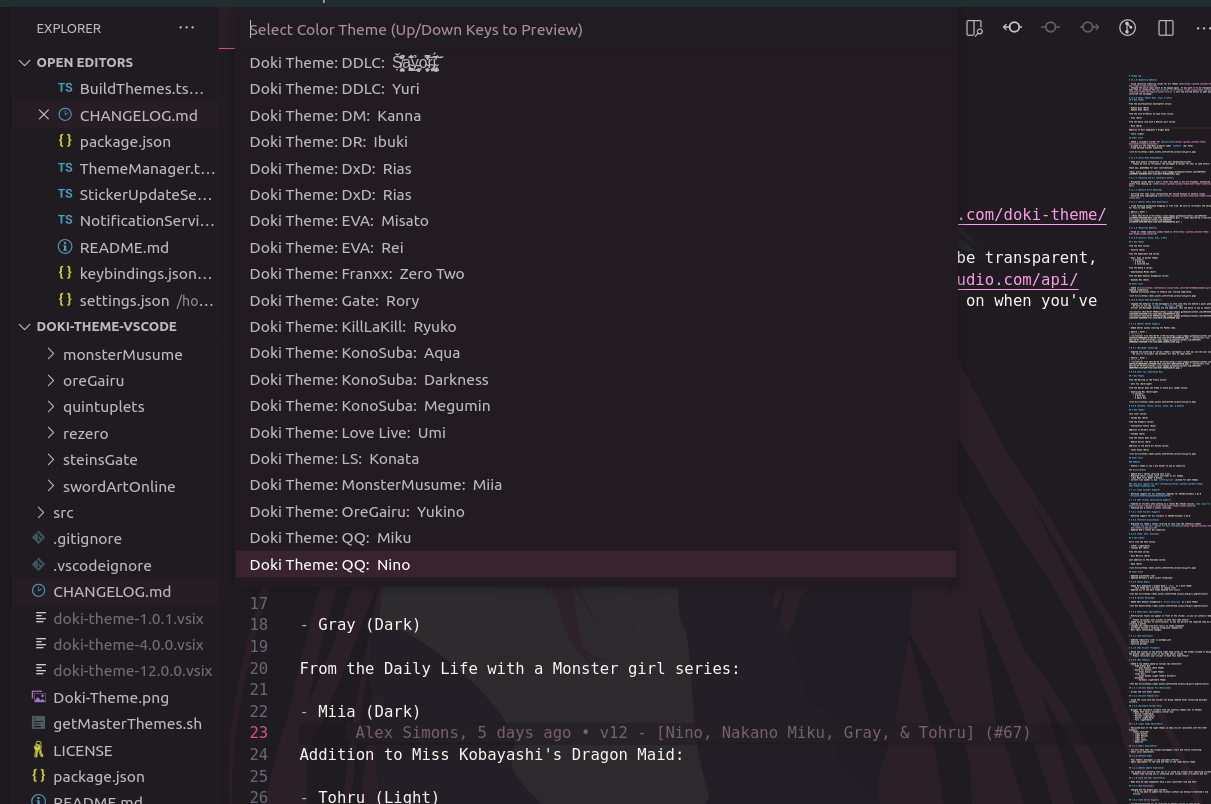The image size is (1211, 804).
Task: Open markdown preview to the side
Action: (974, 28)
